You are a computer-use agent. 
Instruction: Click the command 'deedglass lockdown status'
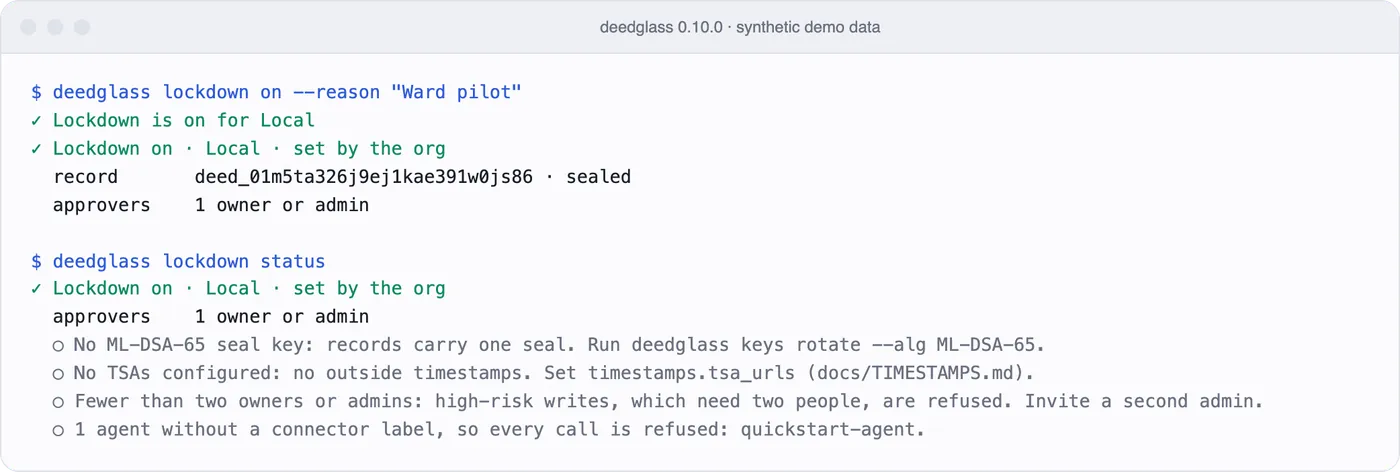[189, 261]
